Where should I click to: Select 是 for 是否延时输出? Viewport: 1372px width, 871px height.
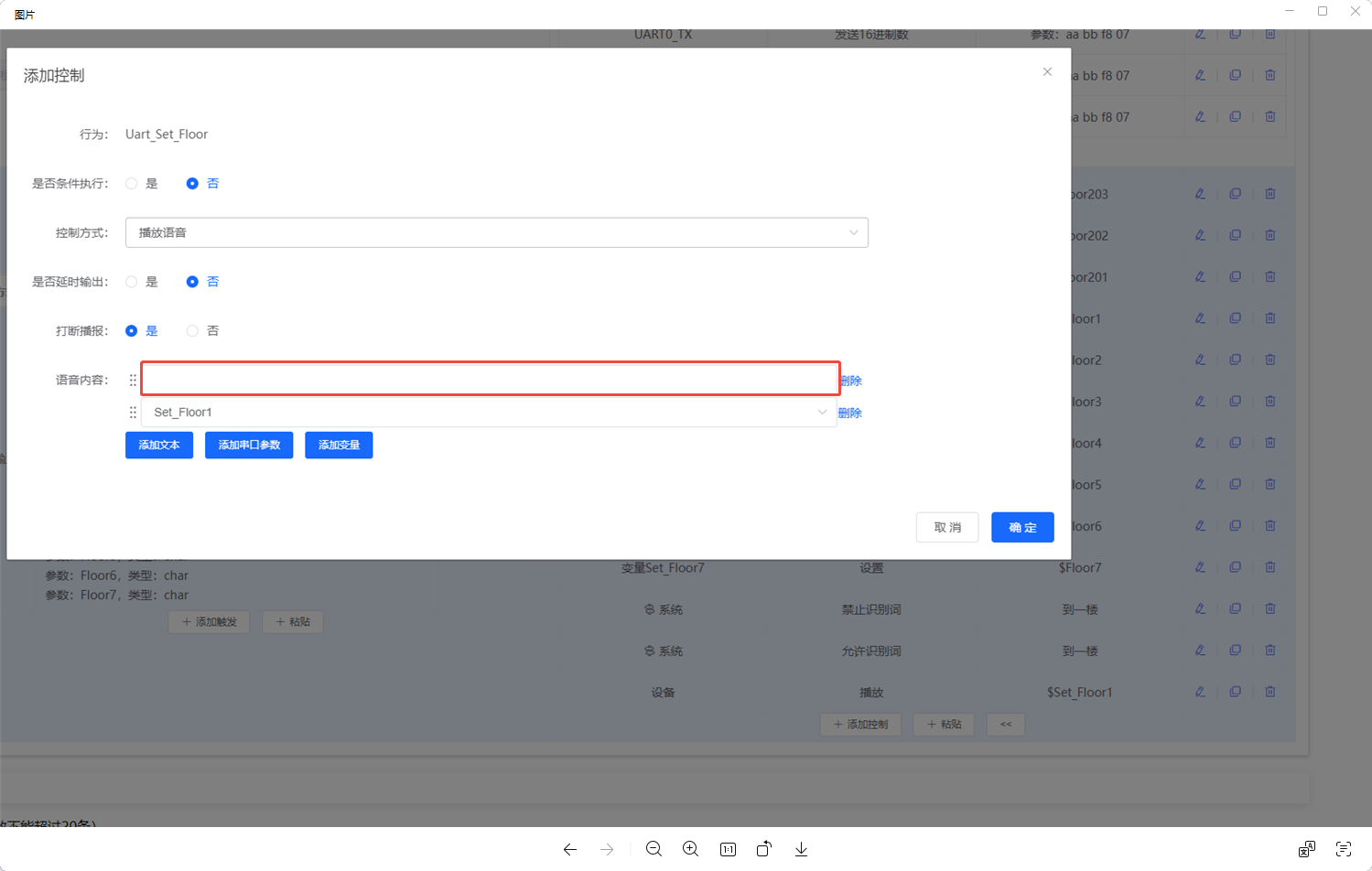pyautogui.click(x=132, y=282)
